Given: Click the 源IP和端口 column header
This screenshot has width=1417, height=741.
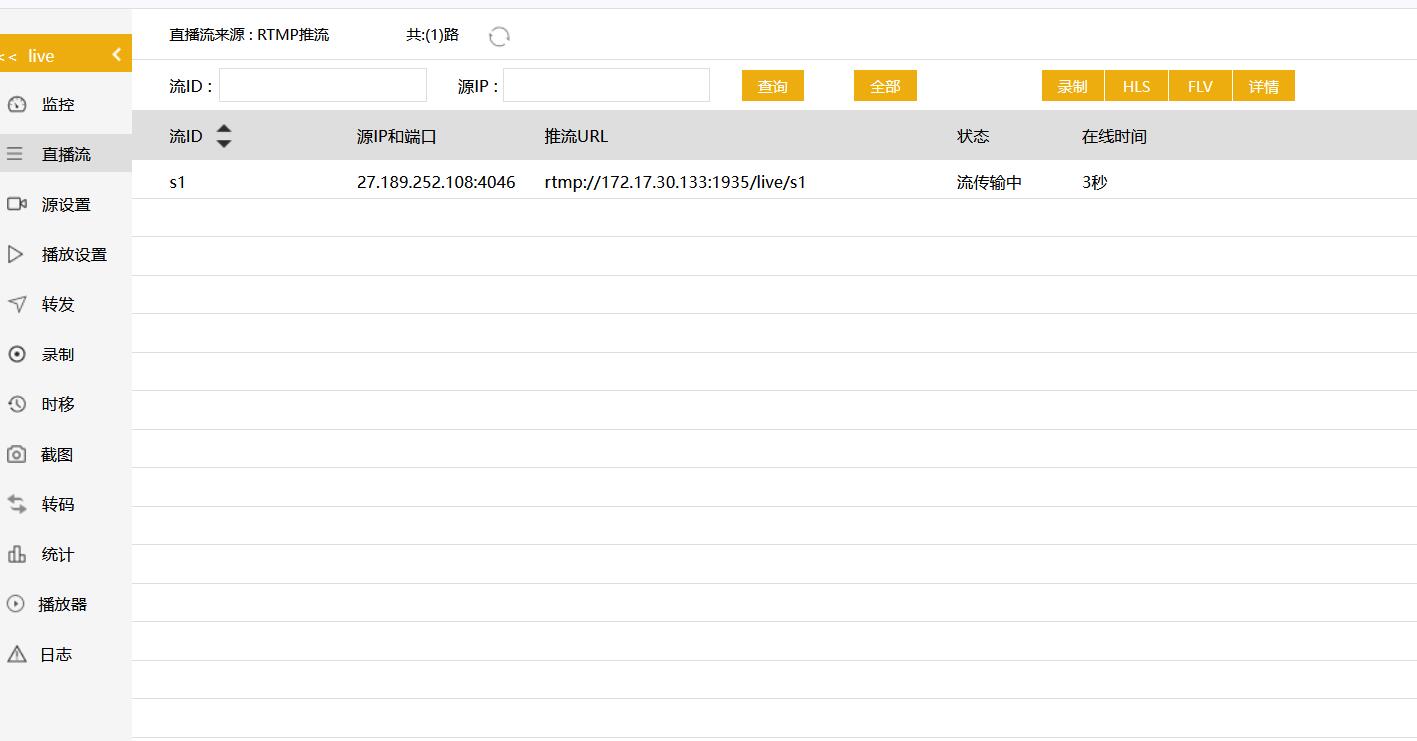Looking at the screenshot, I should (397, 136).
